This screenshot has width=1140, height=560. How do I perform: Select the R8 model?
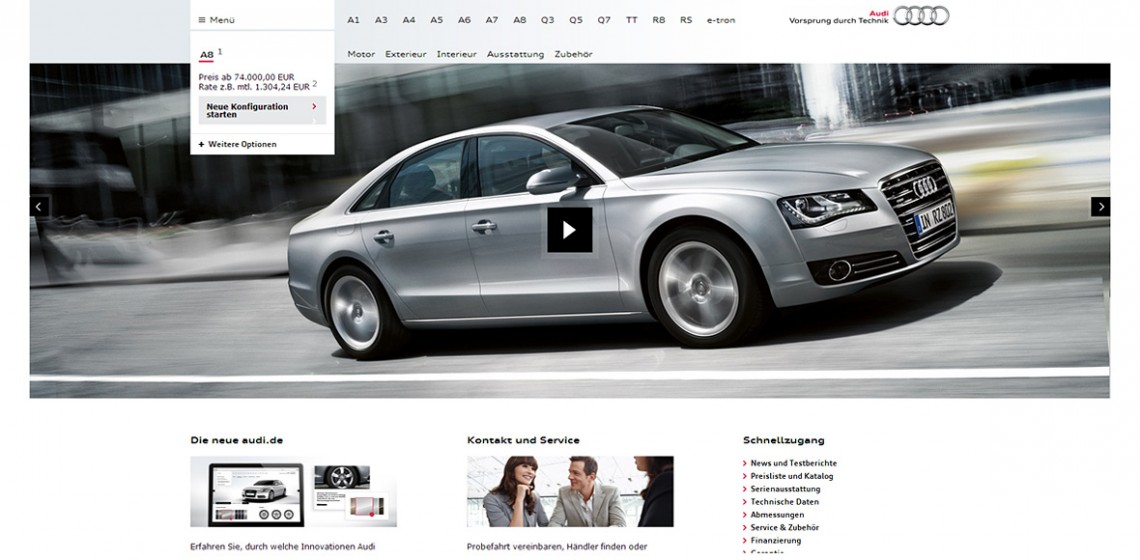(x=659, y=20)
